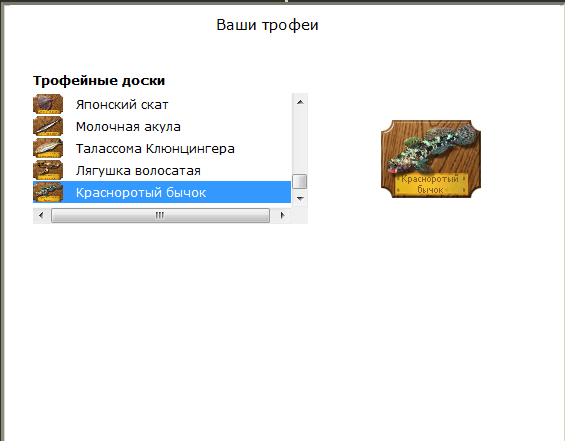This screenshot has width=565, height=441.
Task: Click the horizontal scrollbar thumb
Action: click(x=160, y=215)
